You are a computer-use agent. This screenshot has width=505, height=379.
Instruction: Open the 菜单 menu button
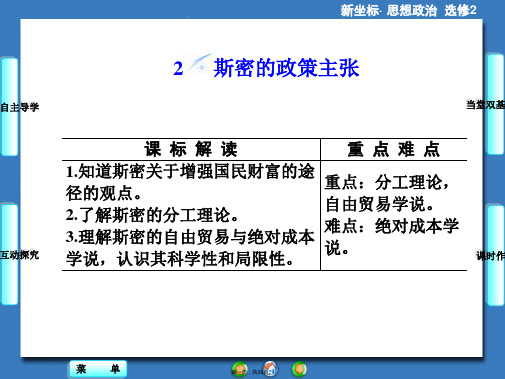[x=98, y=369]
